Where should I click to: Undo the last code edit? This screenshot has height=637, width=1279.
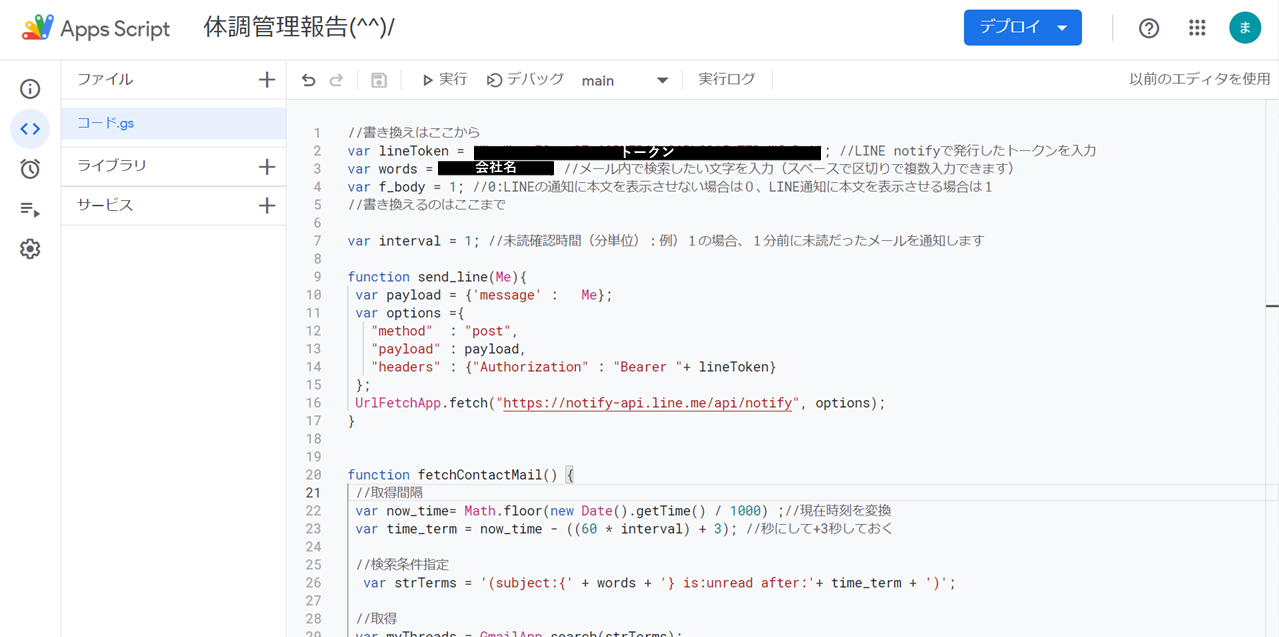(x=308, y=79)
